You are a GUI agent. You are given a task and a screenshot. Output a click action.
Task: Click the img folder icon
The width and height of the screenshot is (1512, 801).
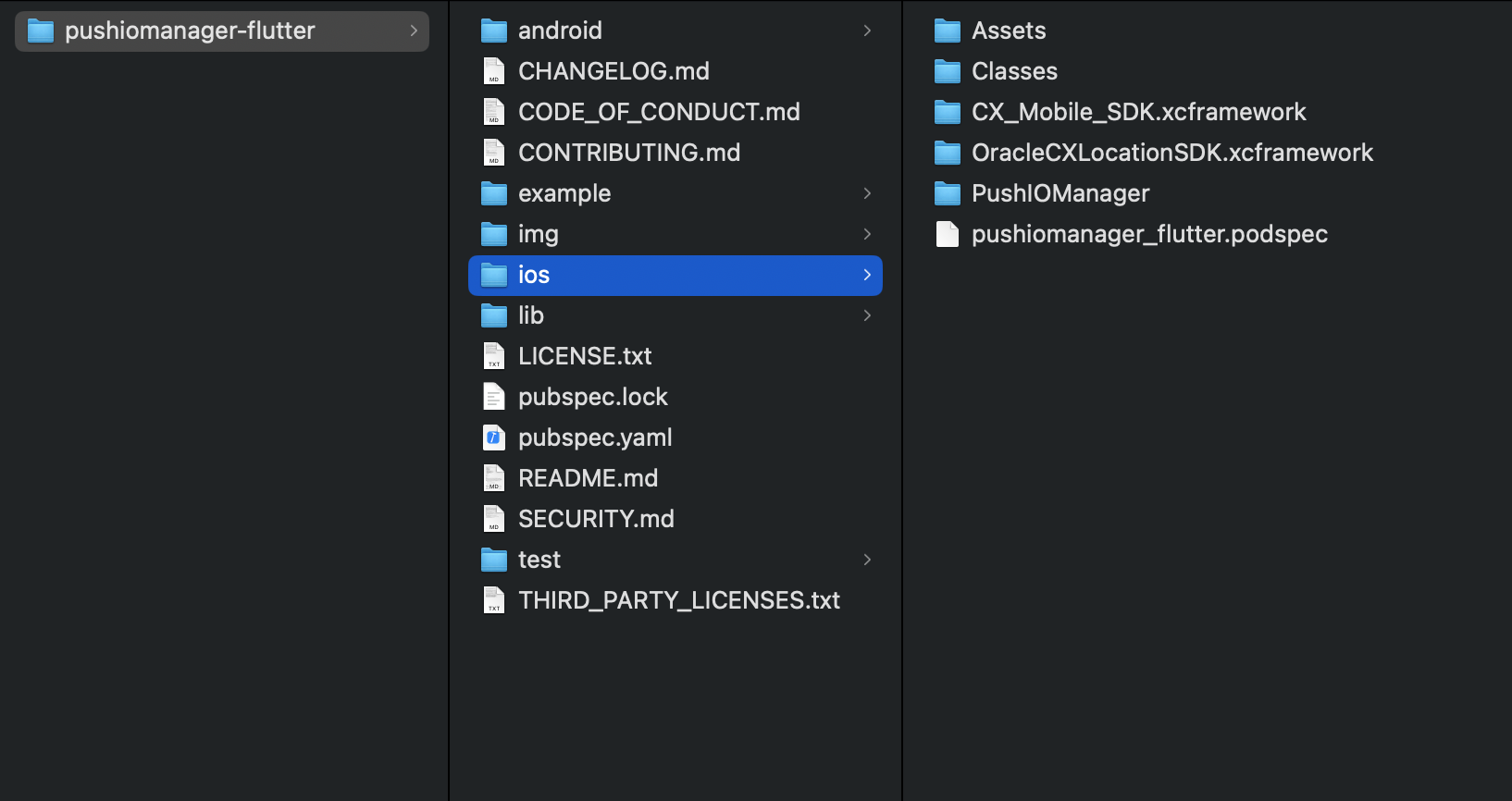(x=494, y=235)
